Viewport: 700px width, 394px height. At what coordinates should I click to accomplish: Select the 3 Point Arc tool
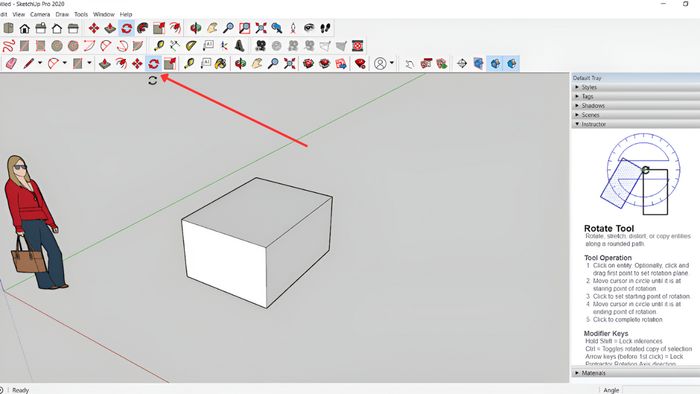pos(122,46)
